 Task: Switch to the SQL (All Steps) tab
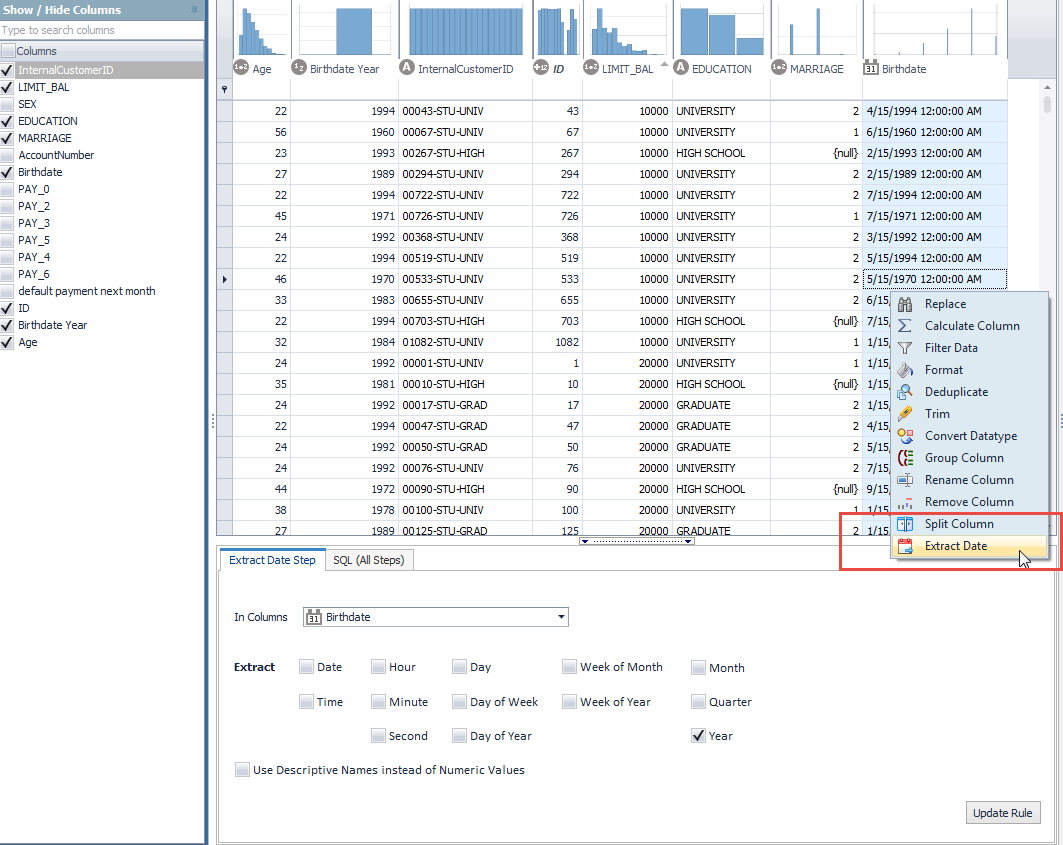click(369, 560)
